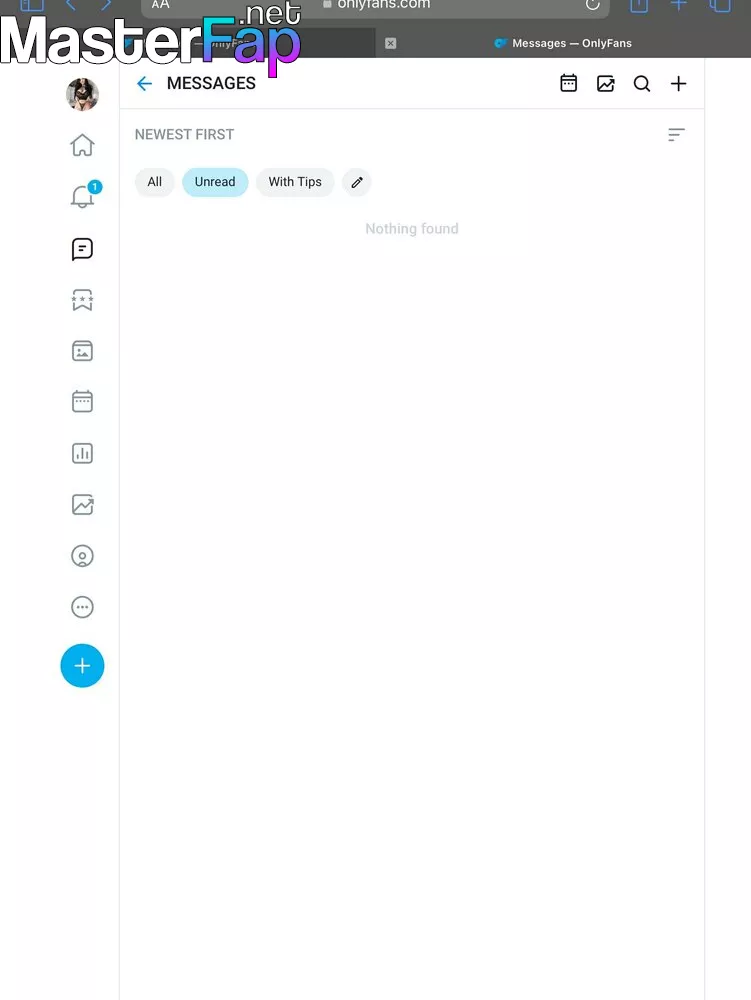Open the Home icon in sidebar
The image size is (751, 1000).
coord(82,145)
